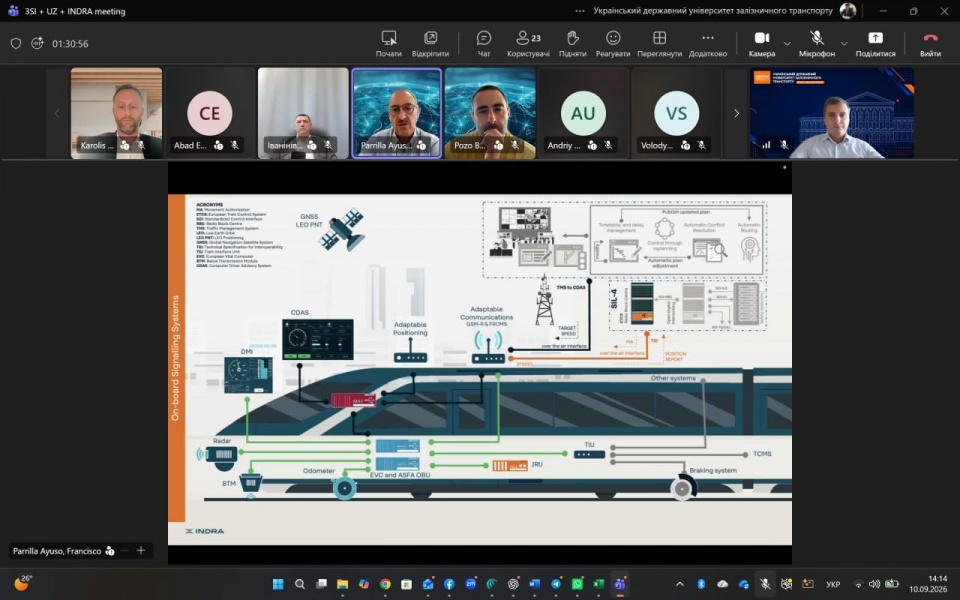Toggle microphone mute in Windows system tray
Image resolution: width=960 pixels, height=600 pixels.
click(765, 584)
